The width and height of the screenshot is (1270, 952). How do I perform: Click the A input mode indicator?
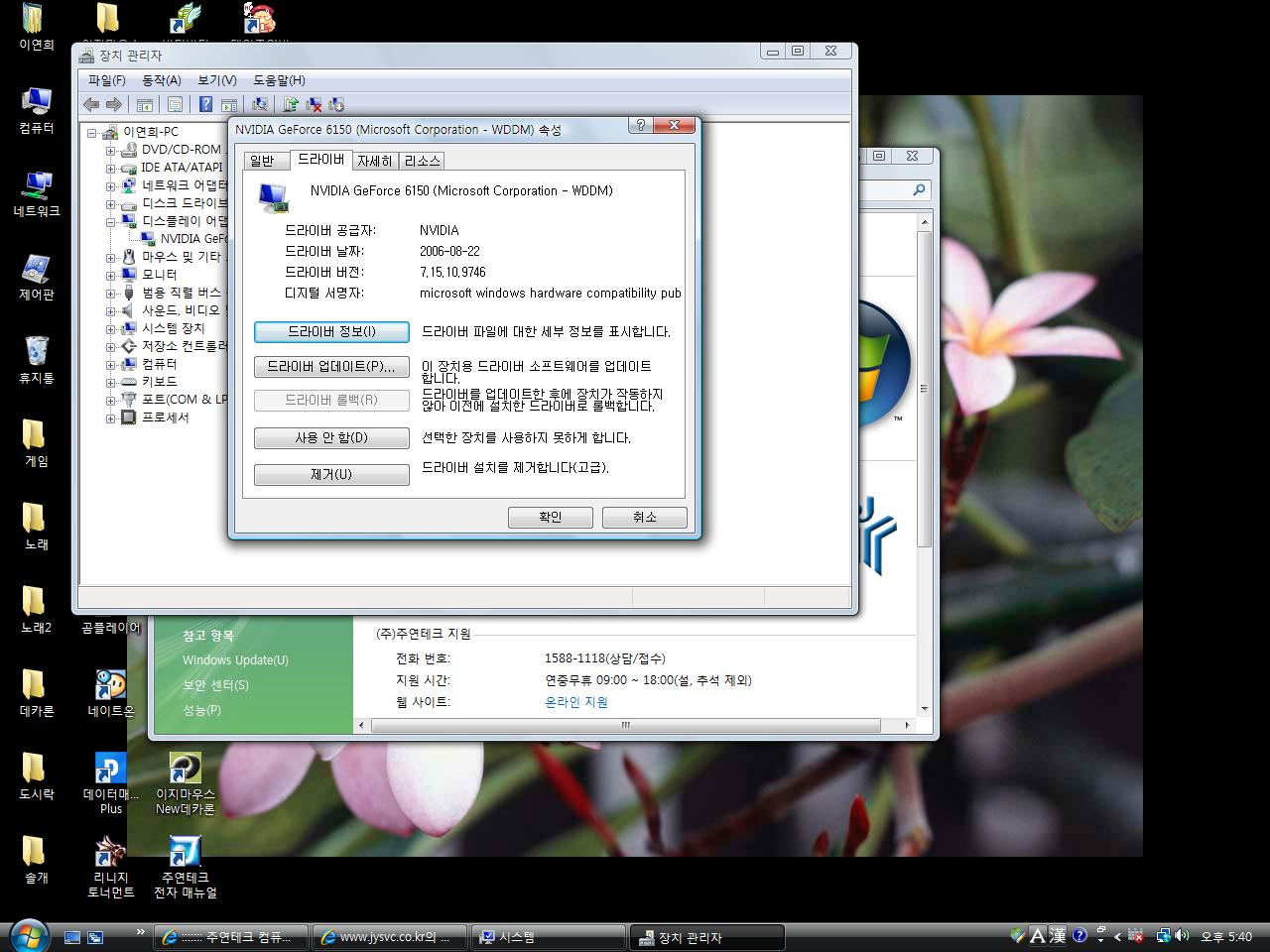[x=1038, y=935]
